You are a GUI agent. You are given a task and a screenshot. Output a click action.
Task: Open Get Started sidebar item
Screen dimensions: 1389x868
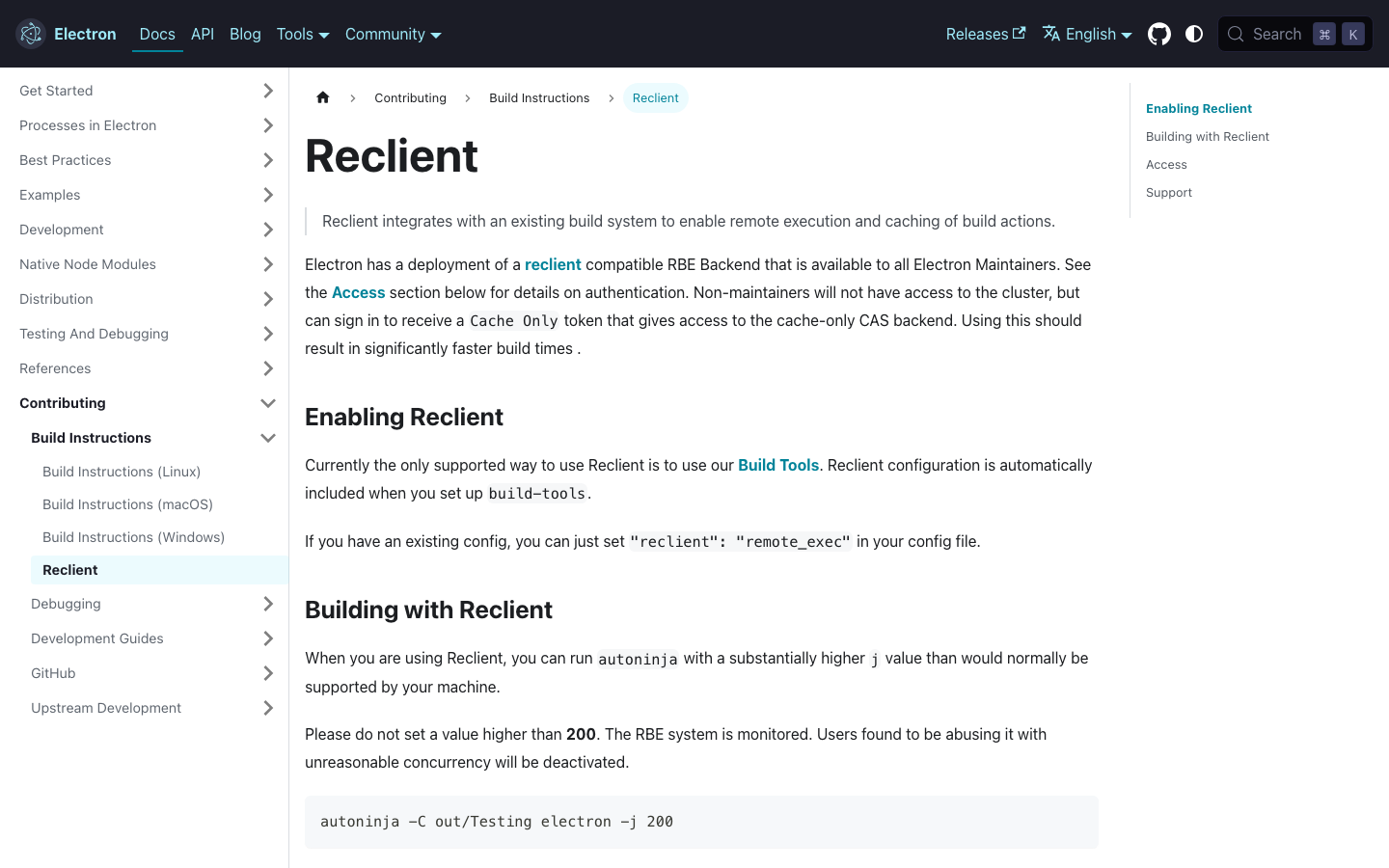point(56,91)
